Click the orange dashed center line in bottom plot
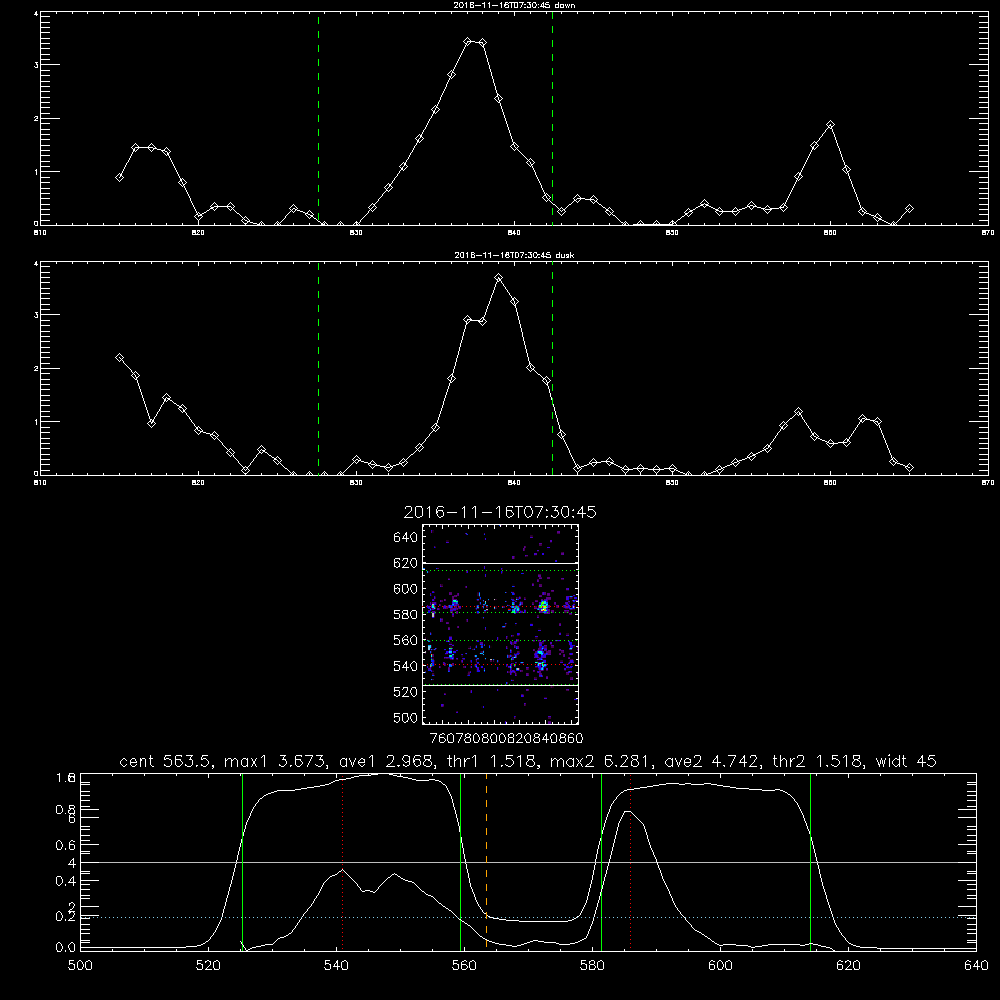This screenshot has width=1000, height=1000. (487, 861)
